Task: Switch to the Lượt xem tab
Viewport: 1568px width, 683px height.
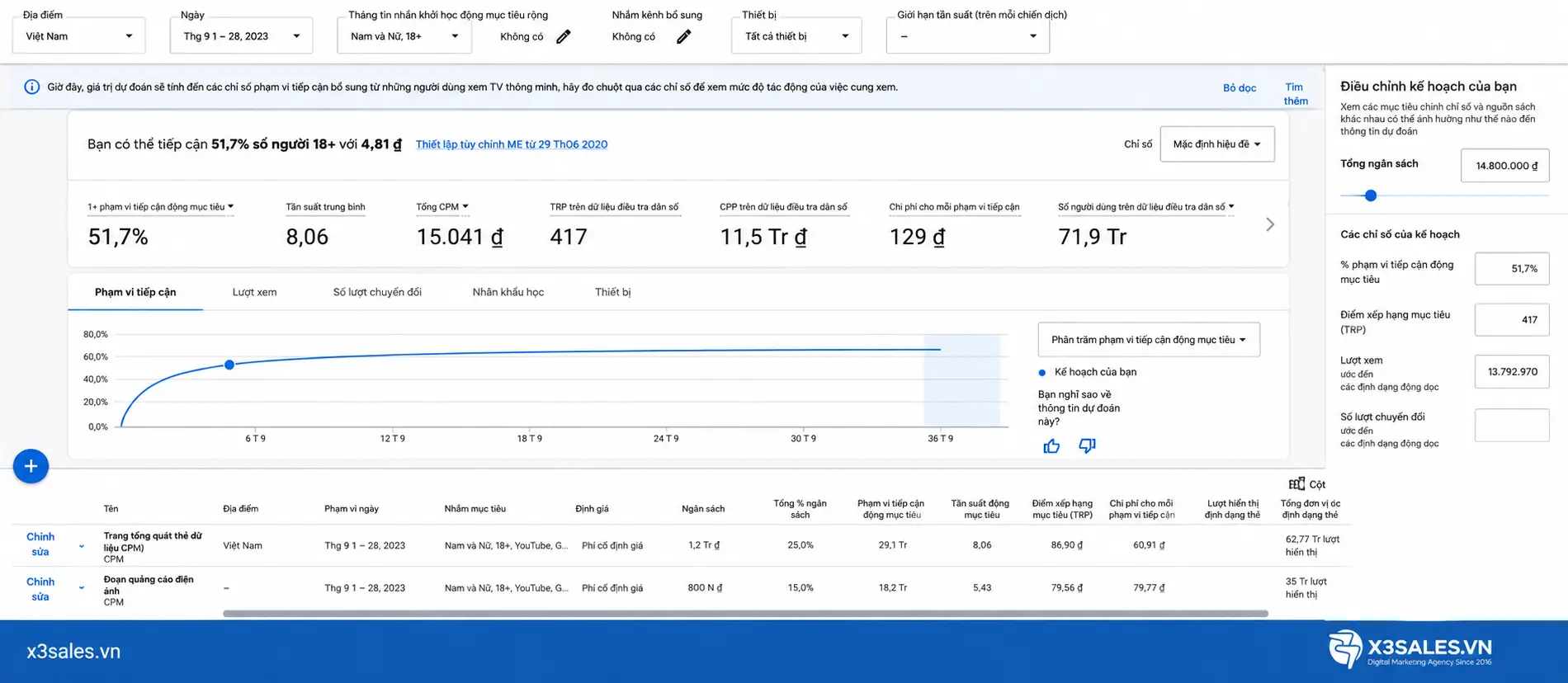Action: (x=254, y=292)
